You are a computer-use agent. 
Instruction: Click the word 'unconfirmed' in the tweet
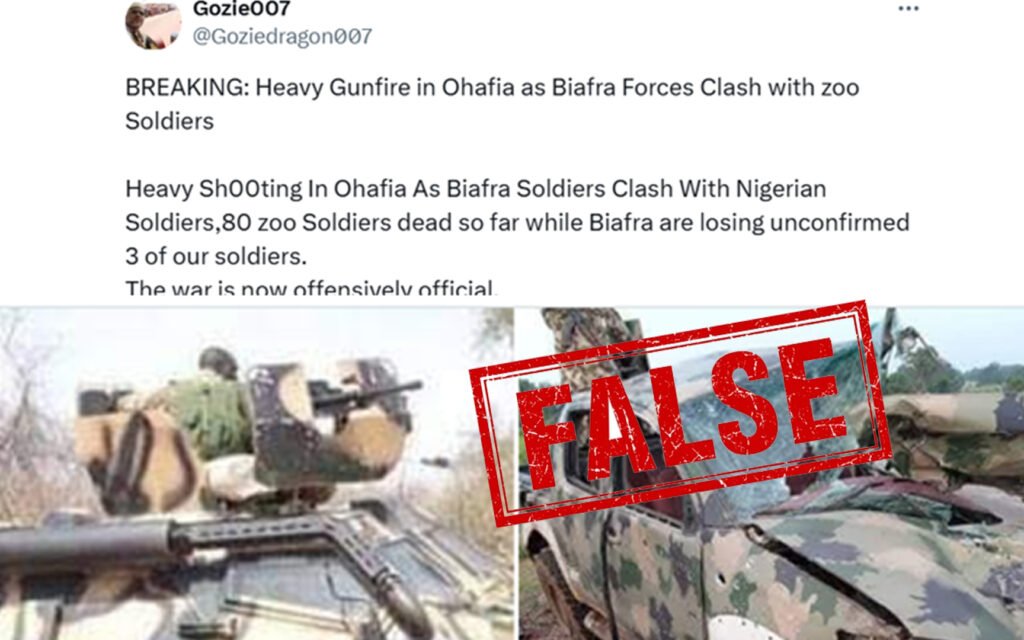(x=840, y=223)
